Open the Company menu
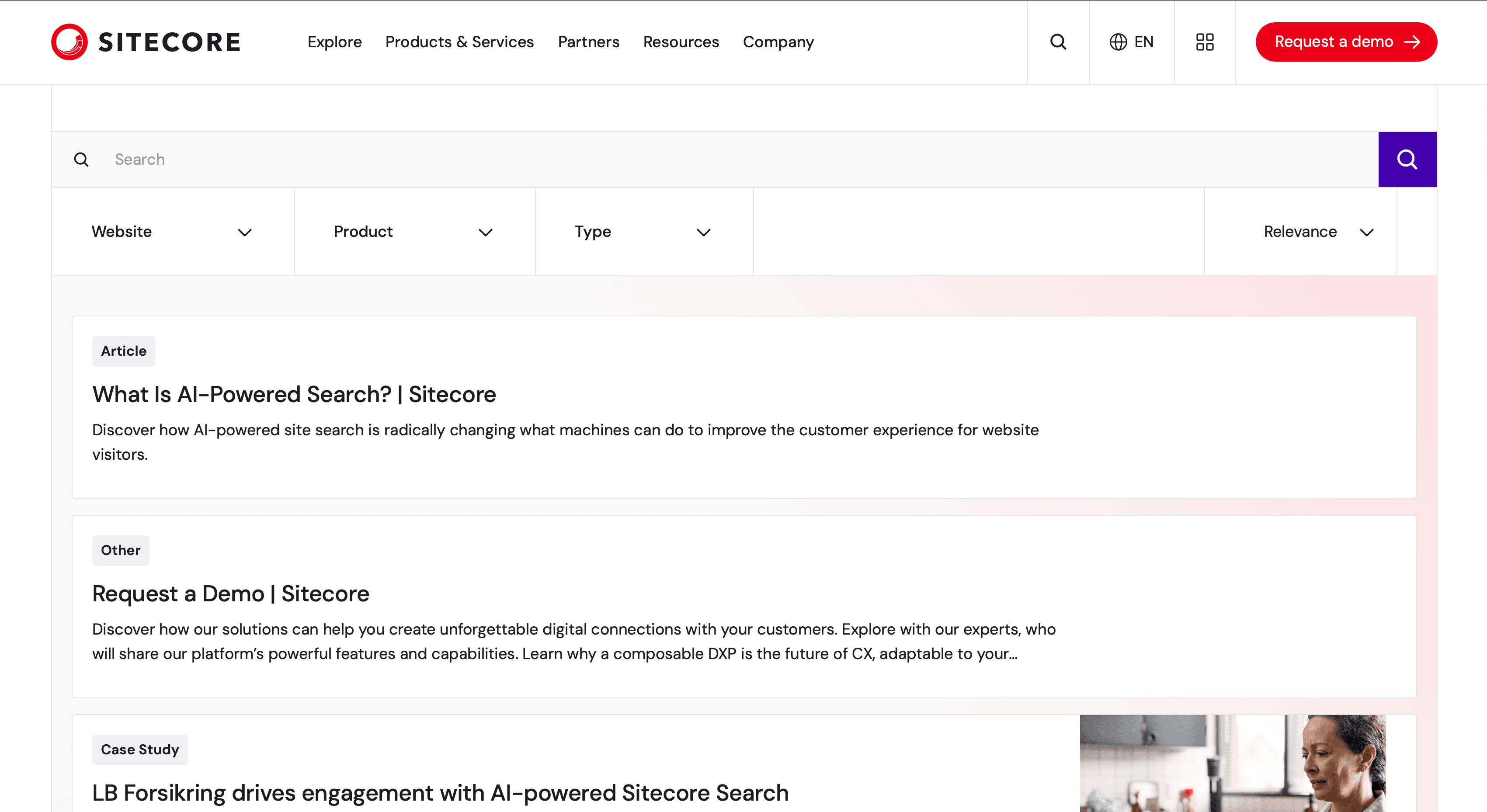This screenshot has height=812, width=1487. coord(778,42)
